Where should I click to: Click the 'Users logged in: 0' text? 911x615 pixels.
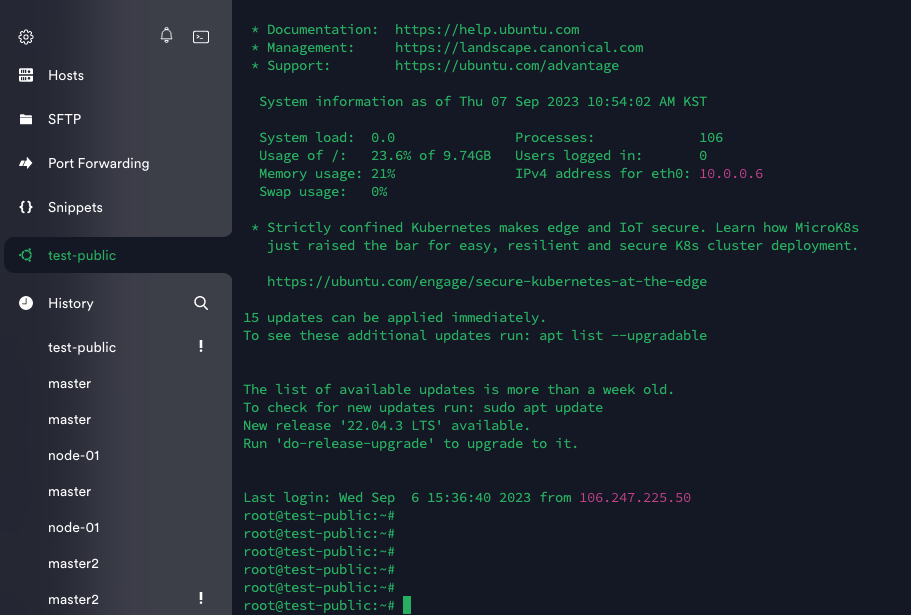(611, 156)
